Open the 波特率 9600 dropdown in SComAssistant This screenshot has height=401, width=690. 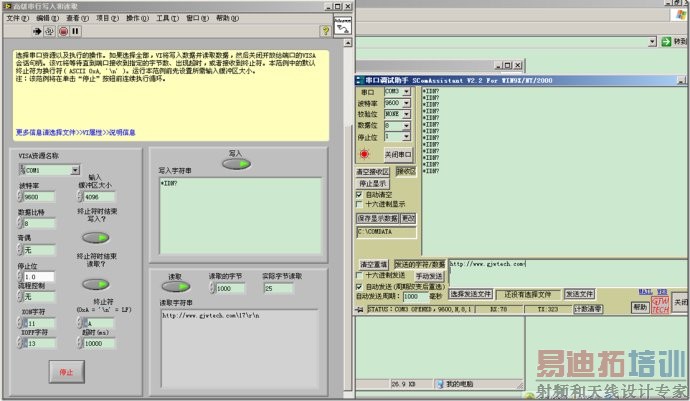click(407, 103)
